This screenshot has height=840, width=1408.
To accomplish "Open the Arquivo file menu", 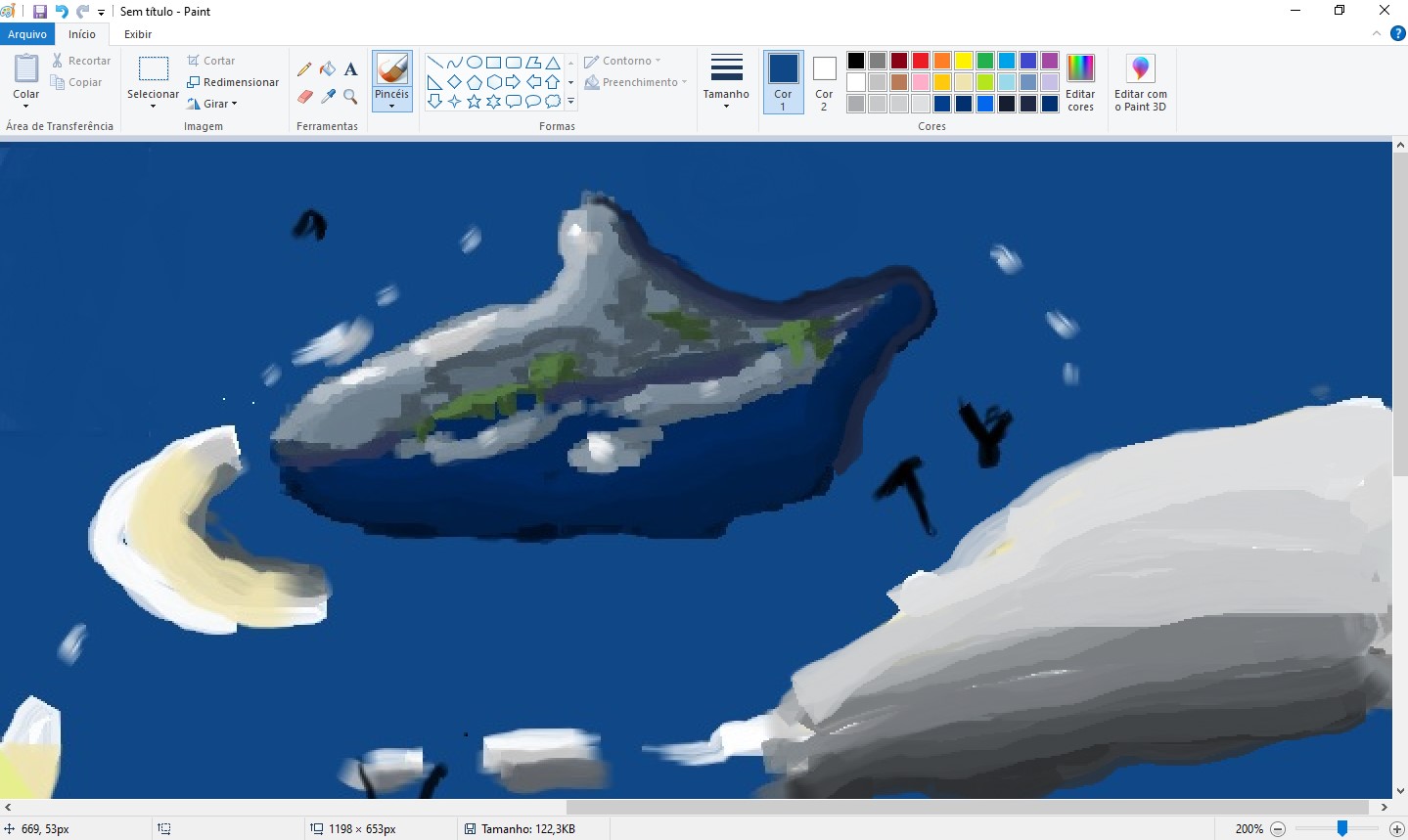I will [27, 34].
